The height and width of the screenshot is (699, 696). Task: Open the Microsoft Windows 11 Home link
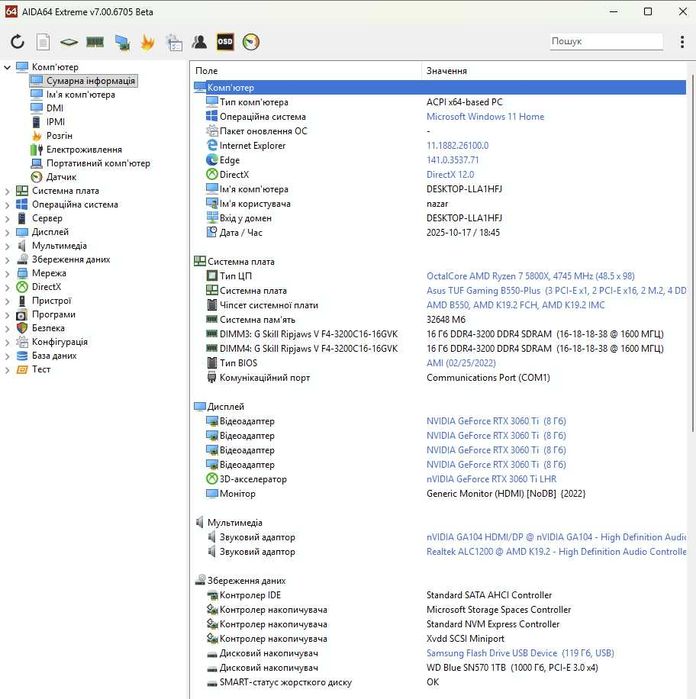coord(485,117)
